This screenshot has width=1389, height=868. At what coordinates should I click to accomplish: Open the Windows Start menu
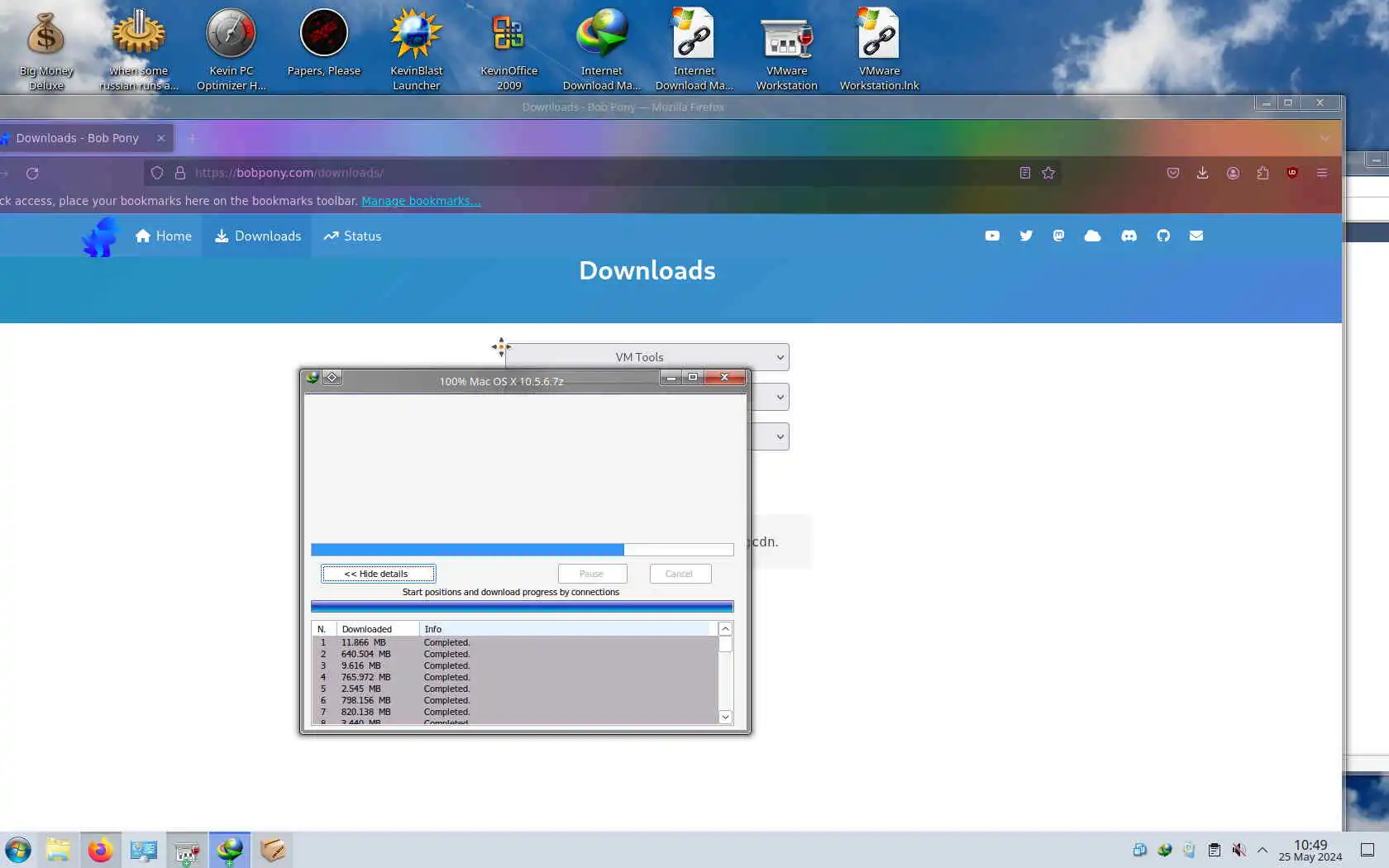[18, 850]
